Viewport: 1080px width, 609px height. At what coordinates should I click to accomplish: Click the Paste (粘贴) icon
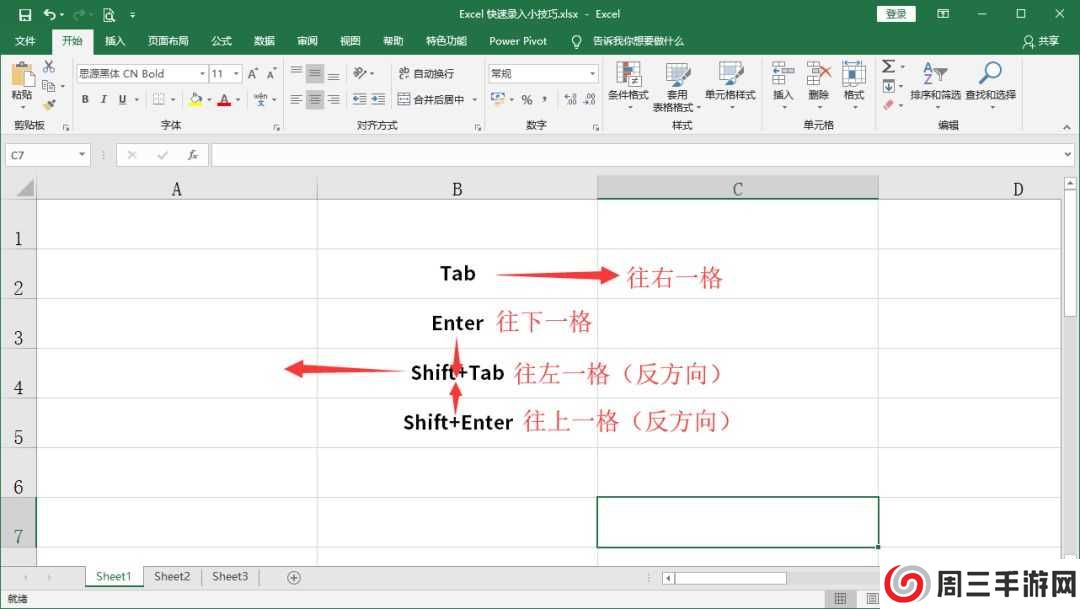[x=21, y=76]
